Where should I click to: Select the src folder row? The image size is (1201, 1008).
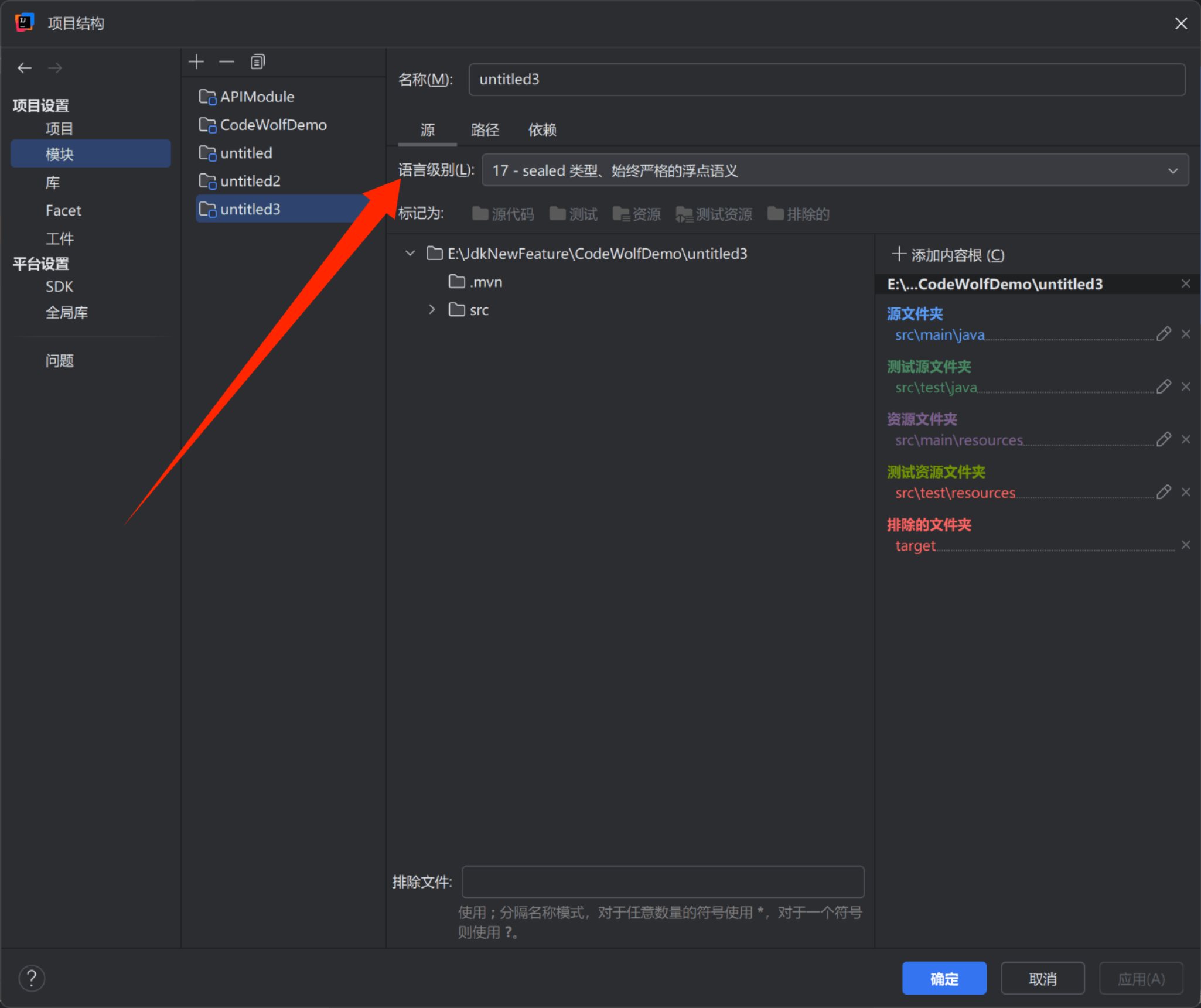point(469,310)
